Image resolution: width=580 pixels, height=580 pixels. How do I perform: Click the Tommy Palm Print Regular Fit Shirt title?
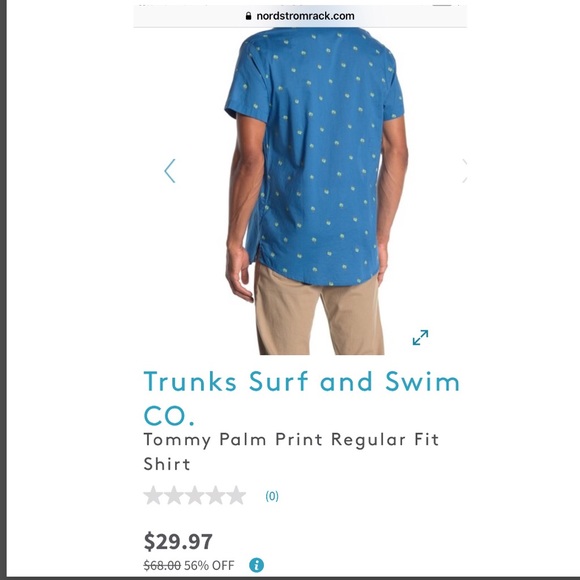pyautogui.click(x=291, y=452)
